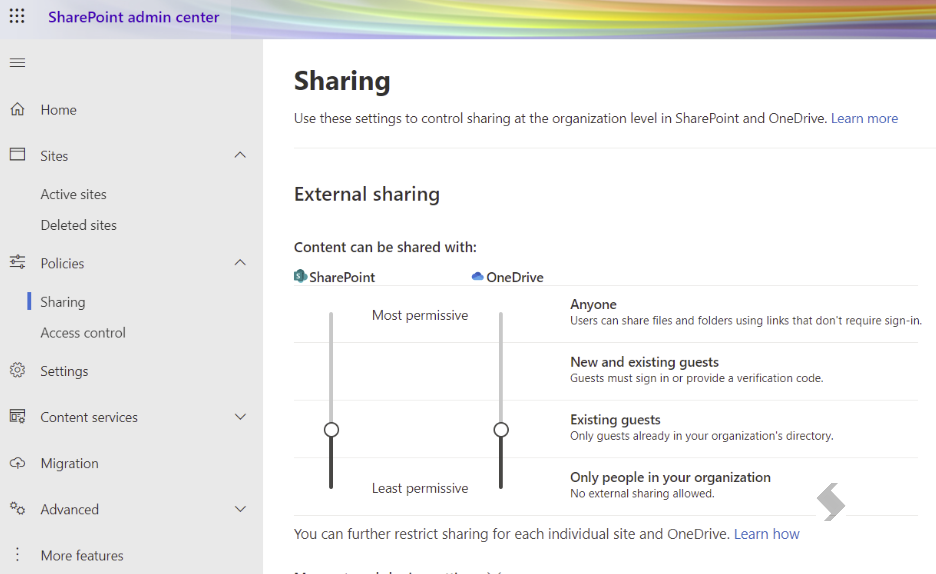Open Access control navigation item

coord(83,332)
